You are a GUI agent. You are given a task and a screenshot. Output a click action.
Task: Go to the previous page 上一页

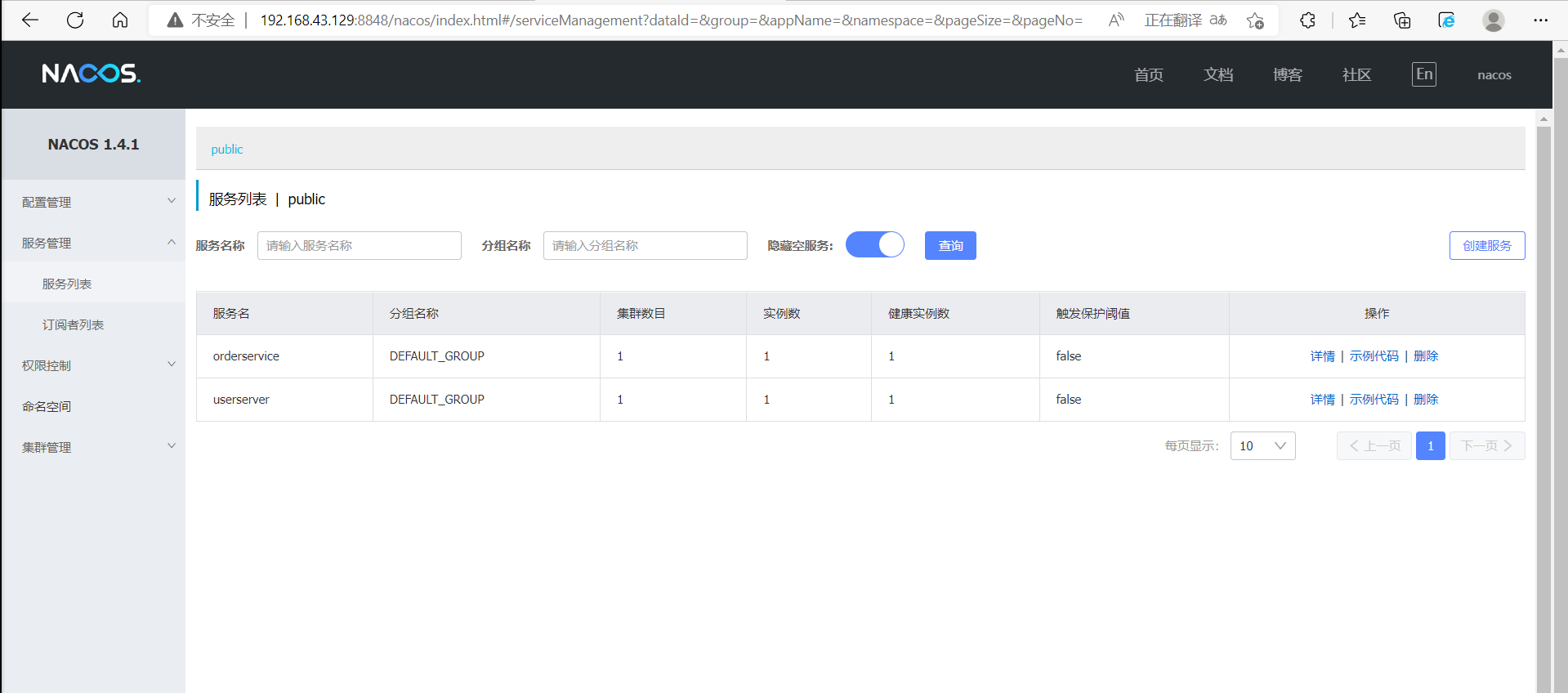click(x=1374, y=445)
